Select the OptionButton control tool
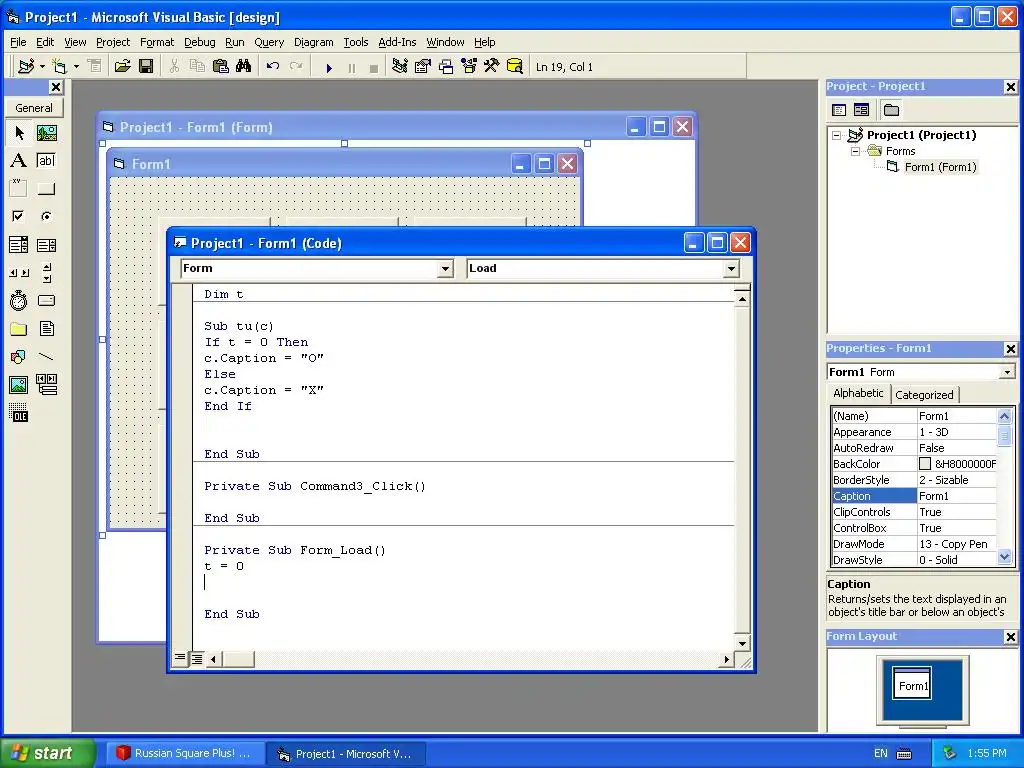 click(46, 216)
